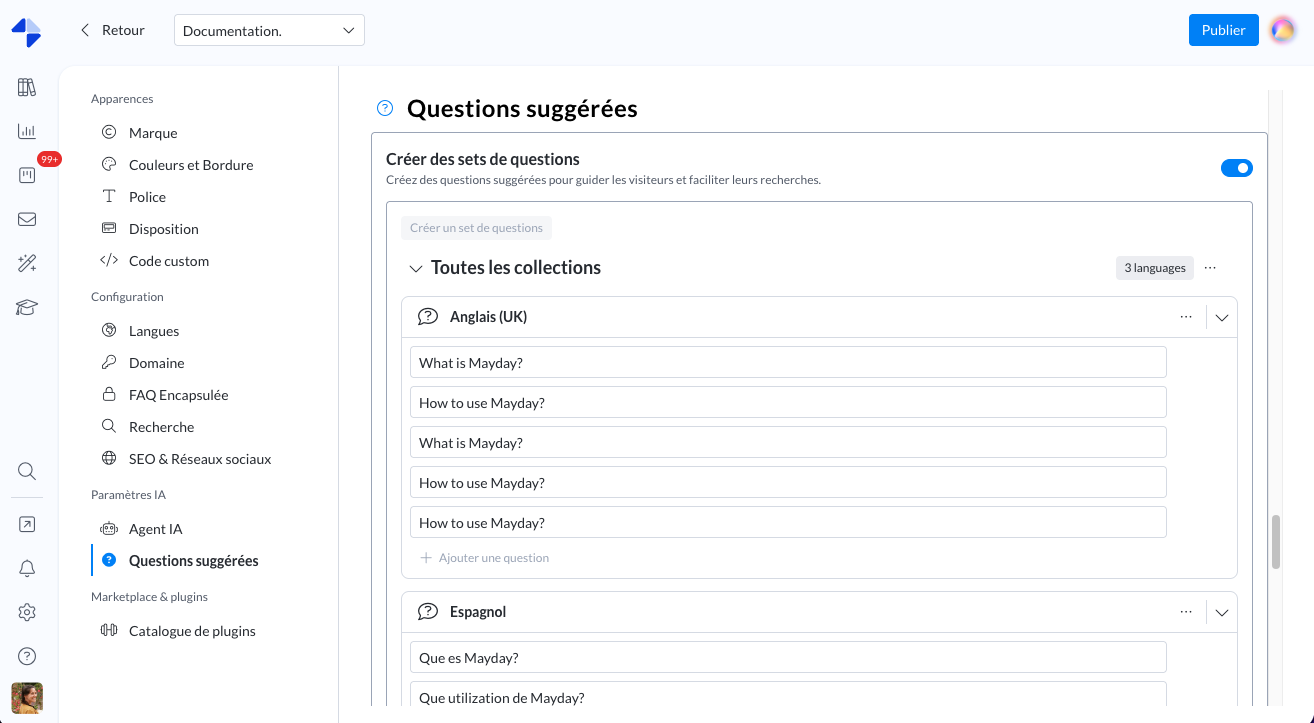Open the knowledge base books icon
Screen dimensions: 1314x723
27,88
